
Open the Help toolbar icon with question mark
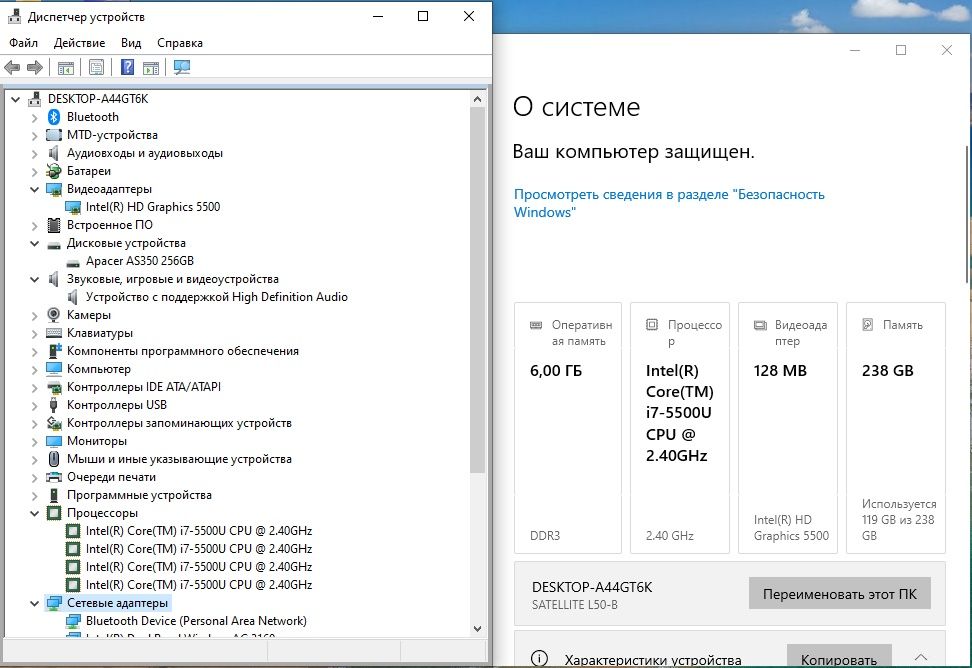pyautogui.click(x=127, y=67)
